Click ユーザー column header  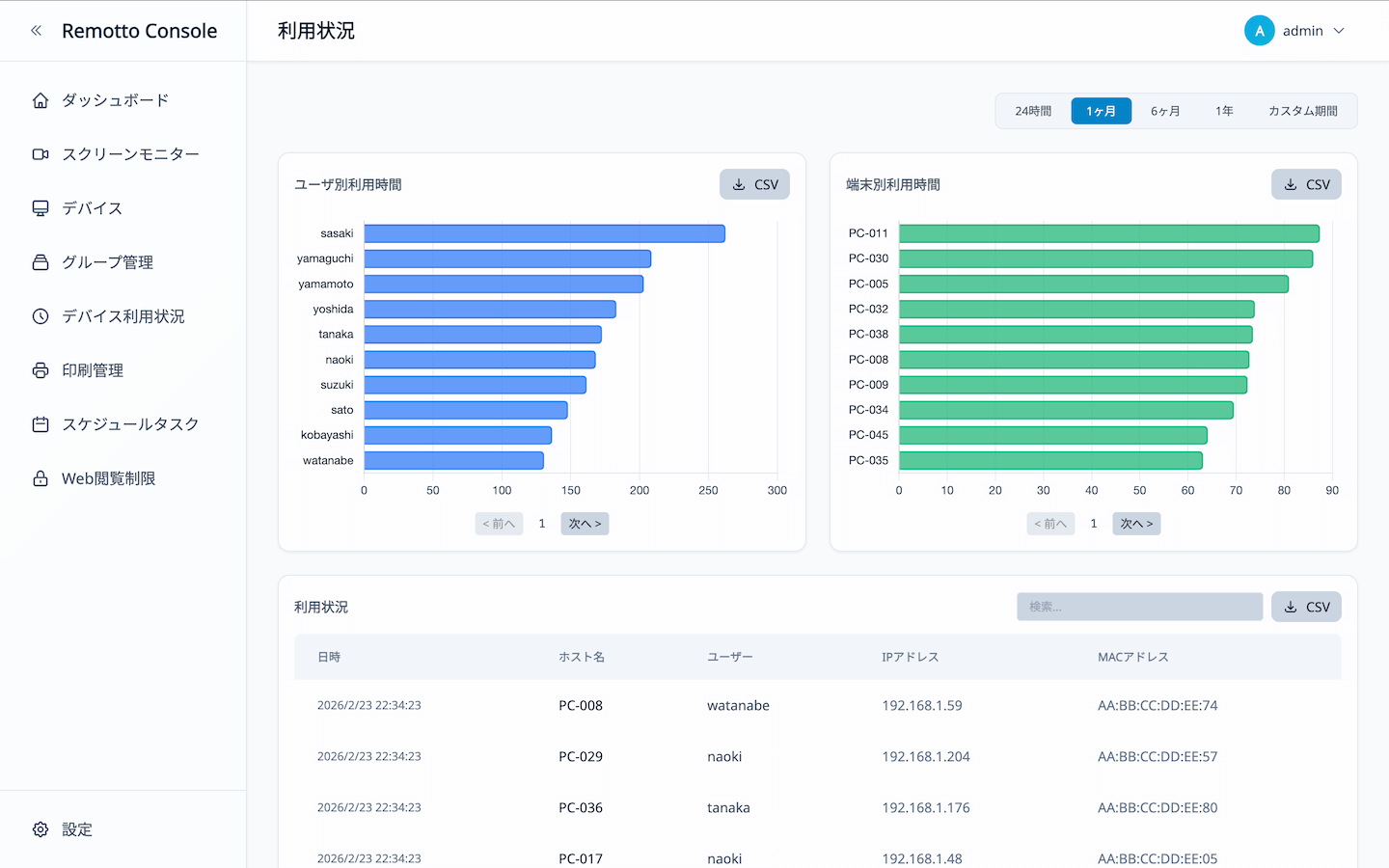click(x=730, y=657)
